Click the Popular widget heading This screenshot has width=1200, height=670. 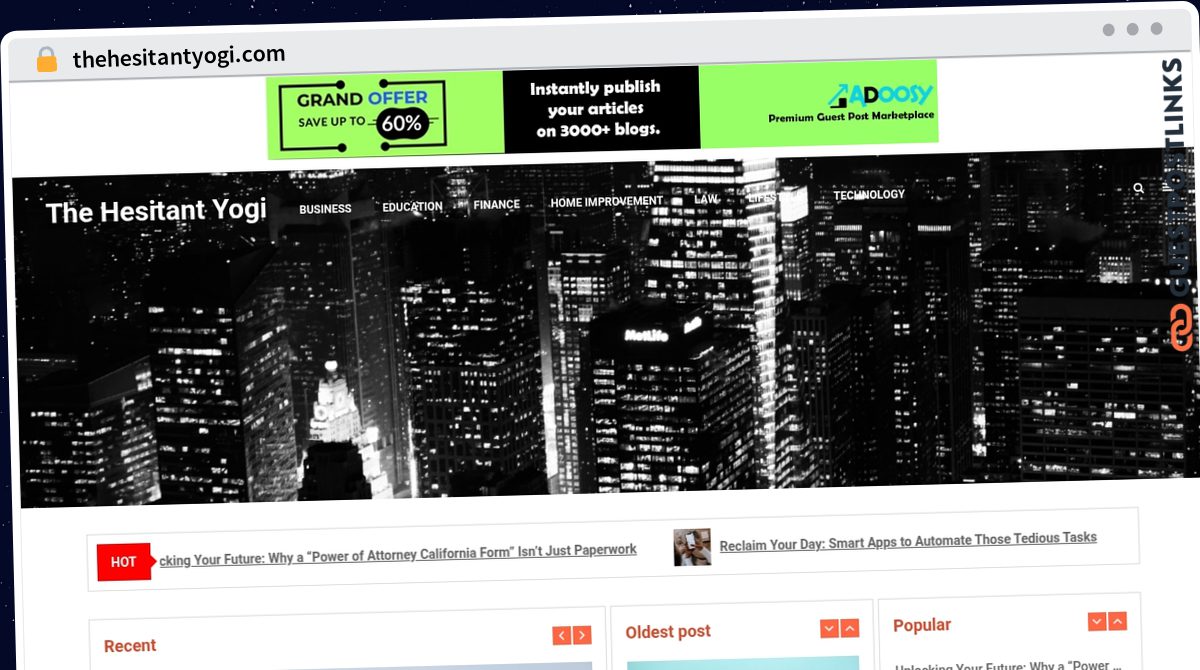point(922,625)
